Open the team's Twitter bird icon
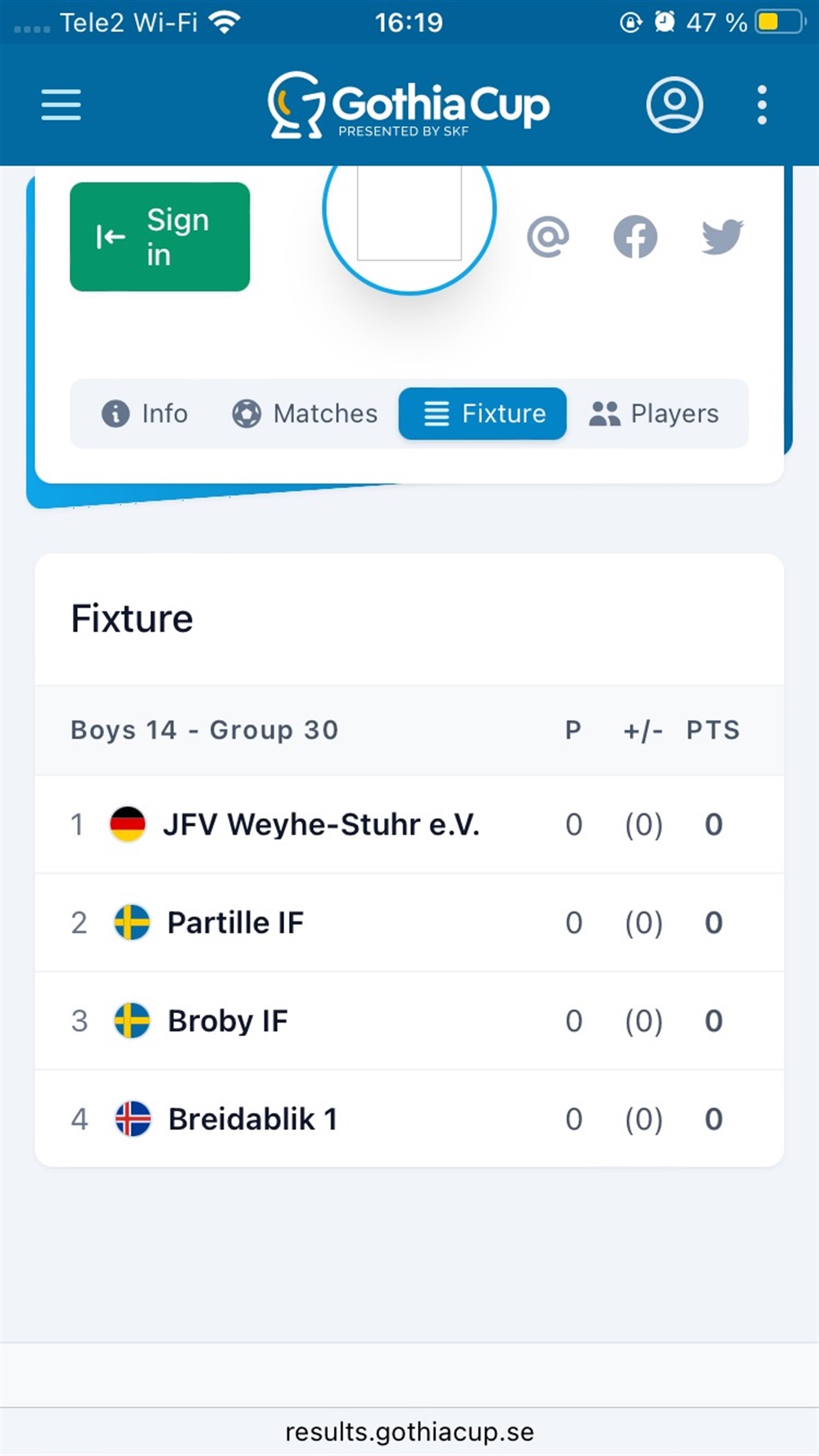 722,237
